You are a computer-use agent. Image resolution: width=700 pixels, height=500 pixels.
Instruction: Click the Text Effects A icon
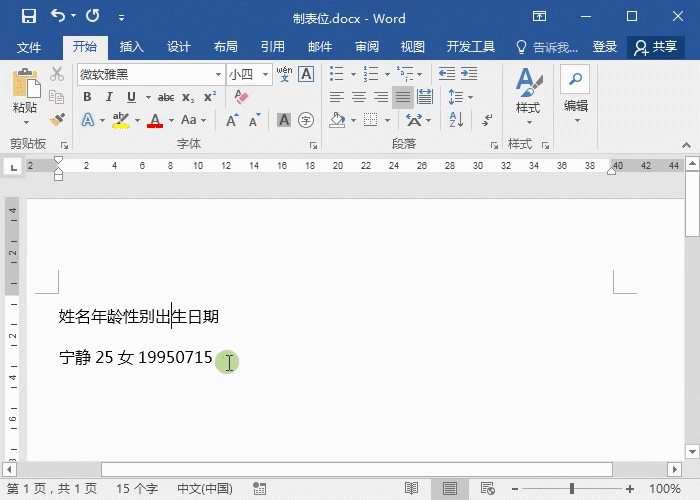[88, 120]
